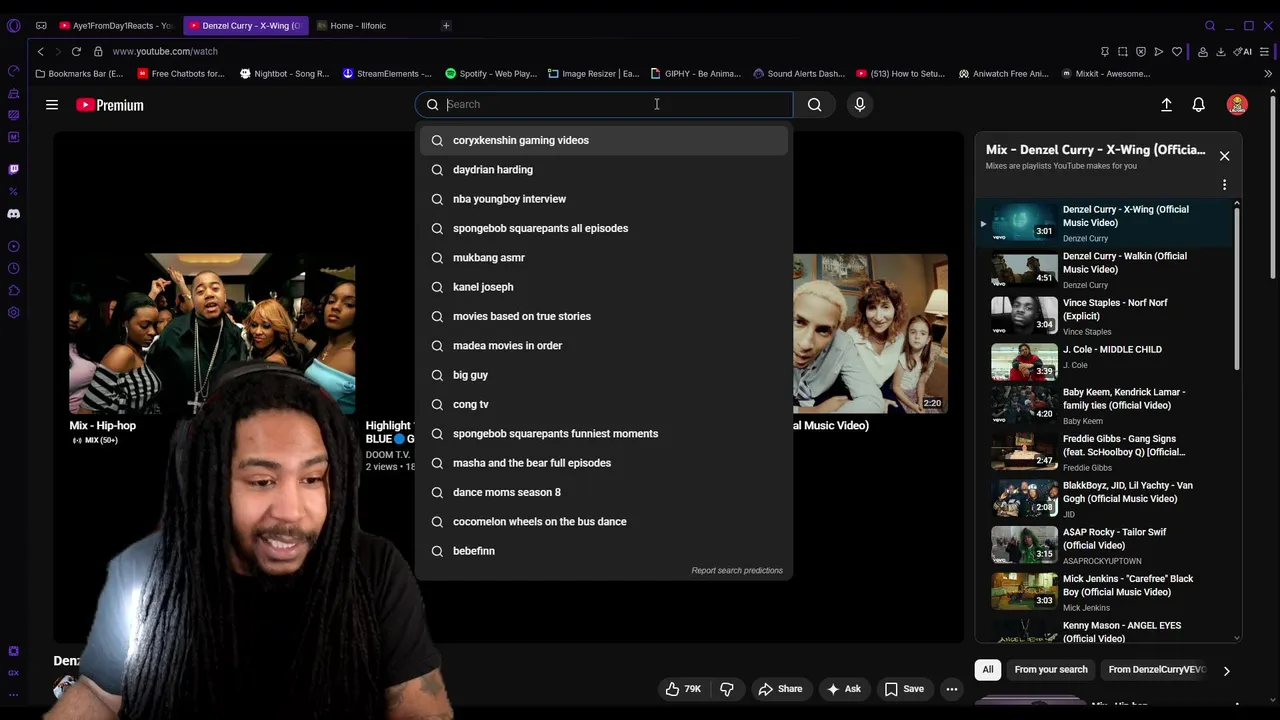
Task: Choose suggestion 'bebefinn'
Action: tap(604, 551)
